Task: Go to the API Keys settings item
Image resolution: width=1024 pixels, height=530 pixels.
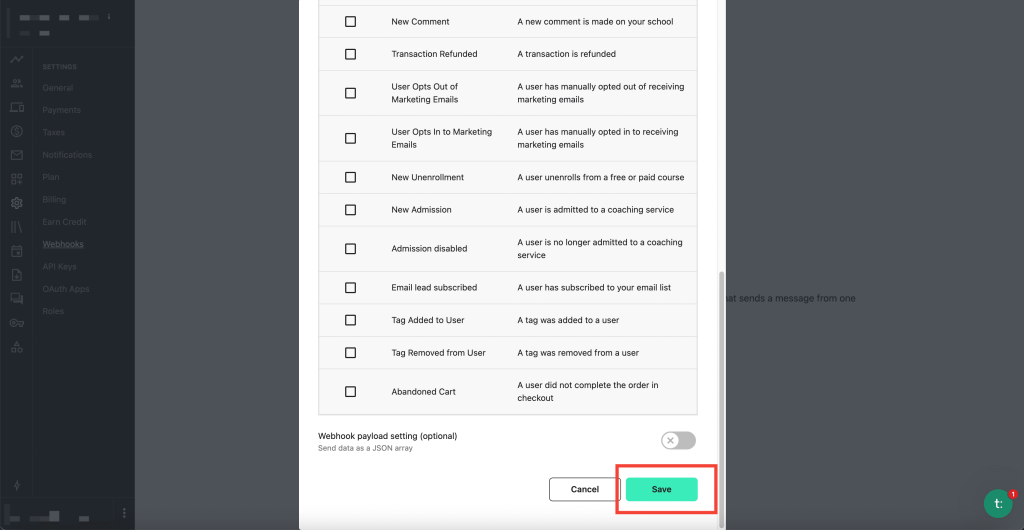Action: point(59,267)
